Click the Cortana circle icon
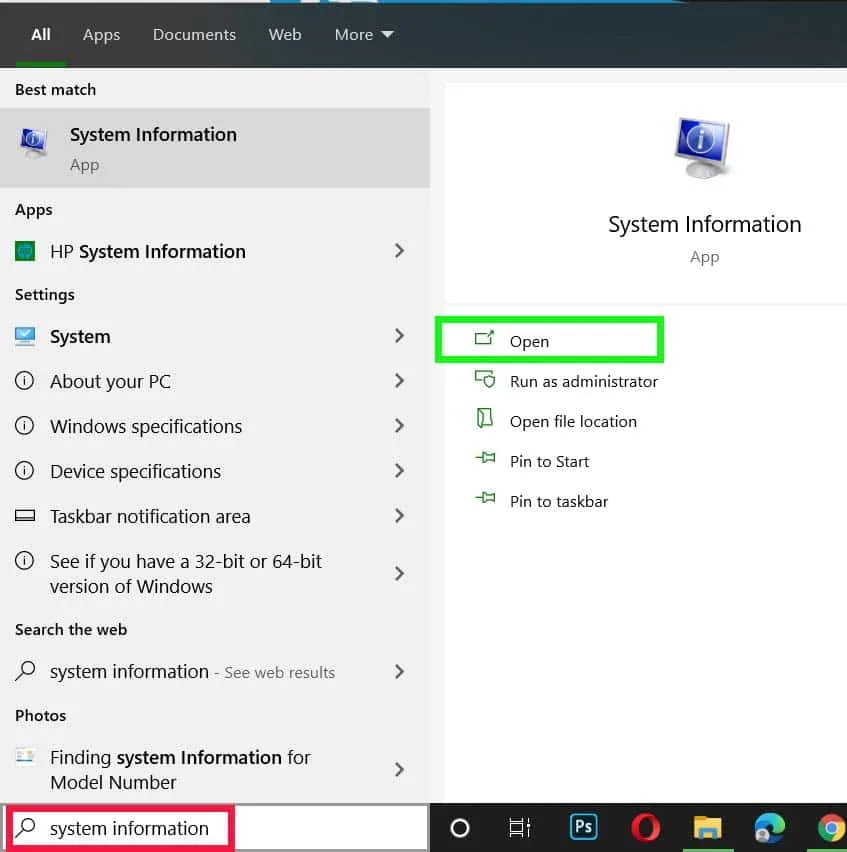 460,827
